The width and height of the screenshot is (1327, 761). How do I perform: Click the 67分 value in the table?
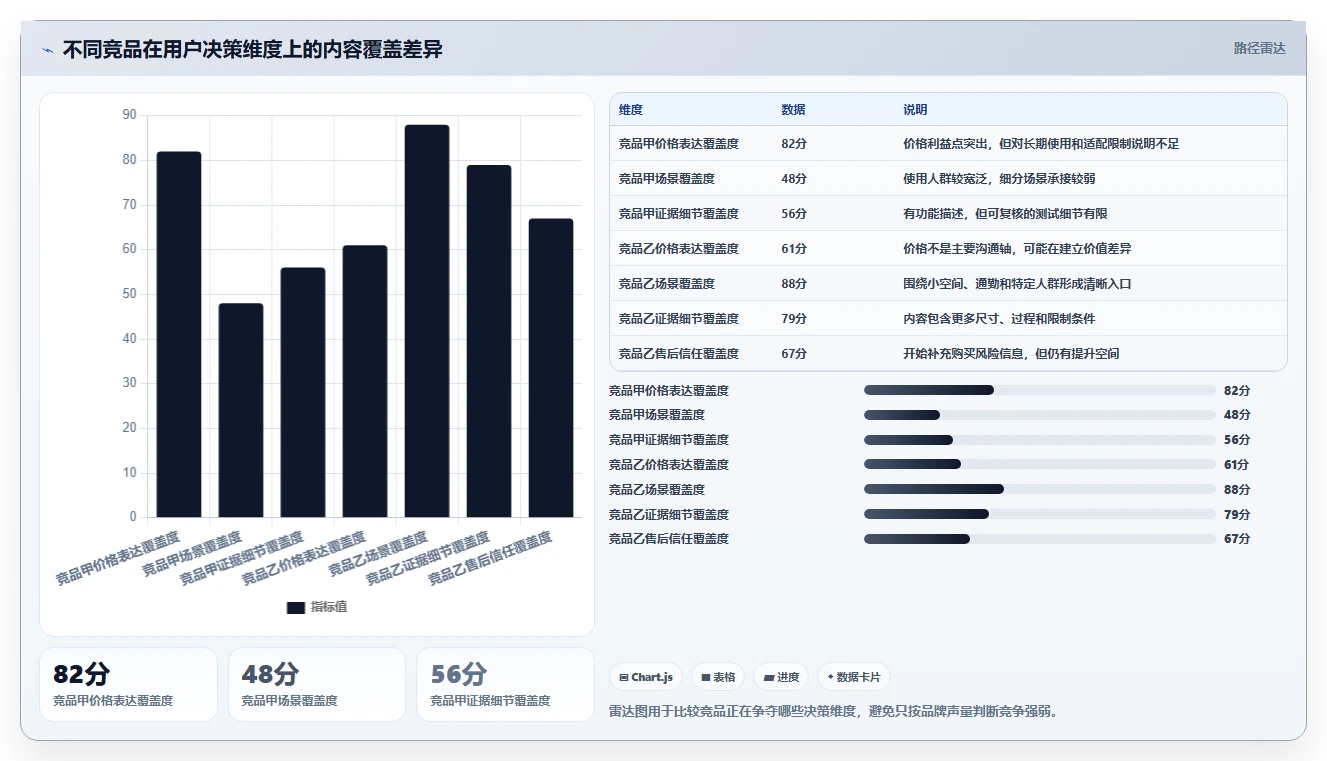click(794, 354)
